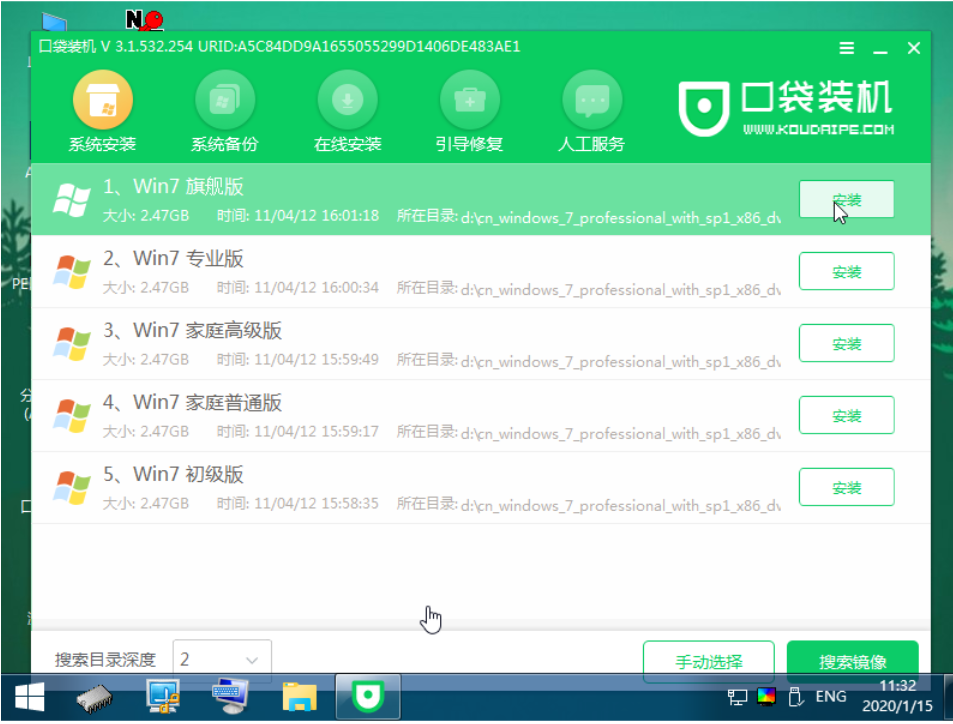Expand the 搜索目录深度 dropdown
This screenshot has height=724, width=953.
click(x=222, y=660)
